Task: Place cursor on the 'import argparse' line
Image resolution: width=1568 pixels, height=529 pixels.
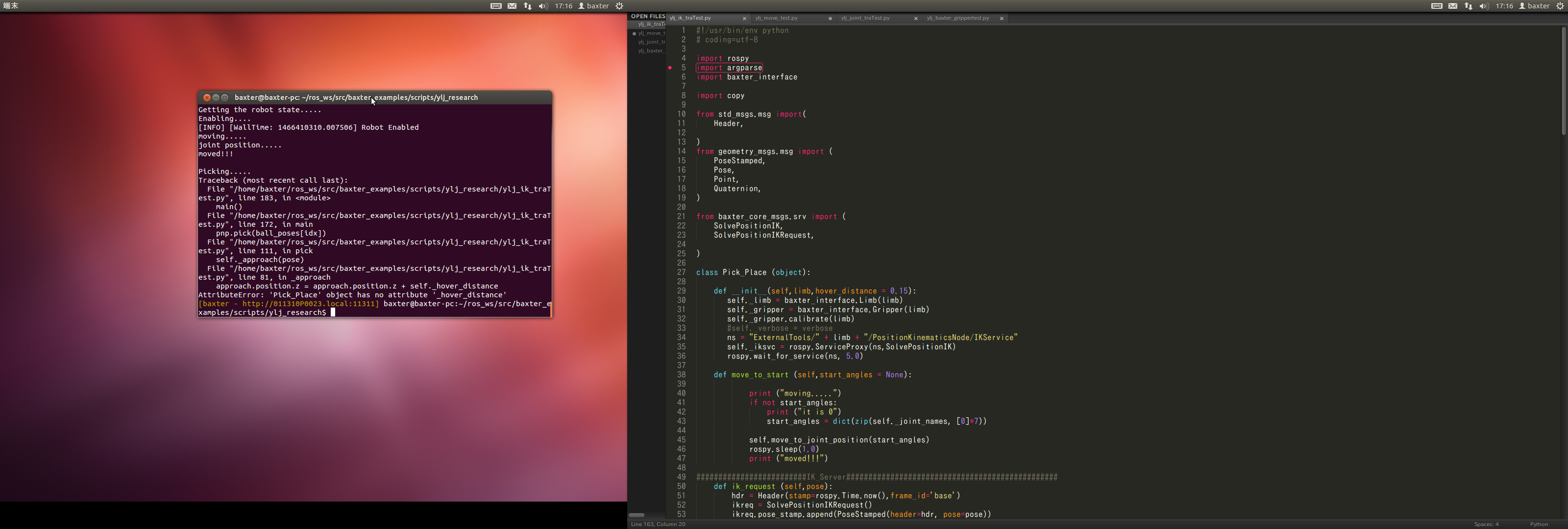Action: (x=729, y=68)
